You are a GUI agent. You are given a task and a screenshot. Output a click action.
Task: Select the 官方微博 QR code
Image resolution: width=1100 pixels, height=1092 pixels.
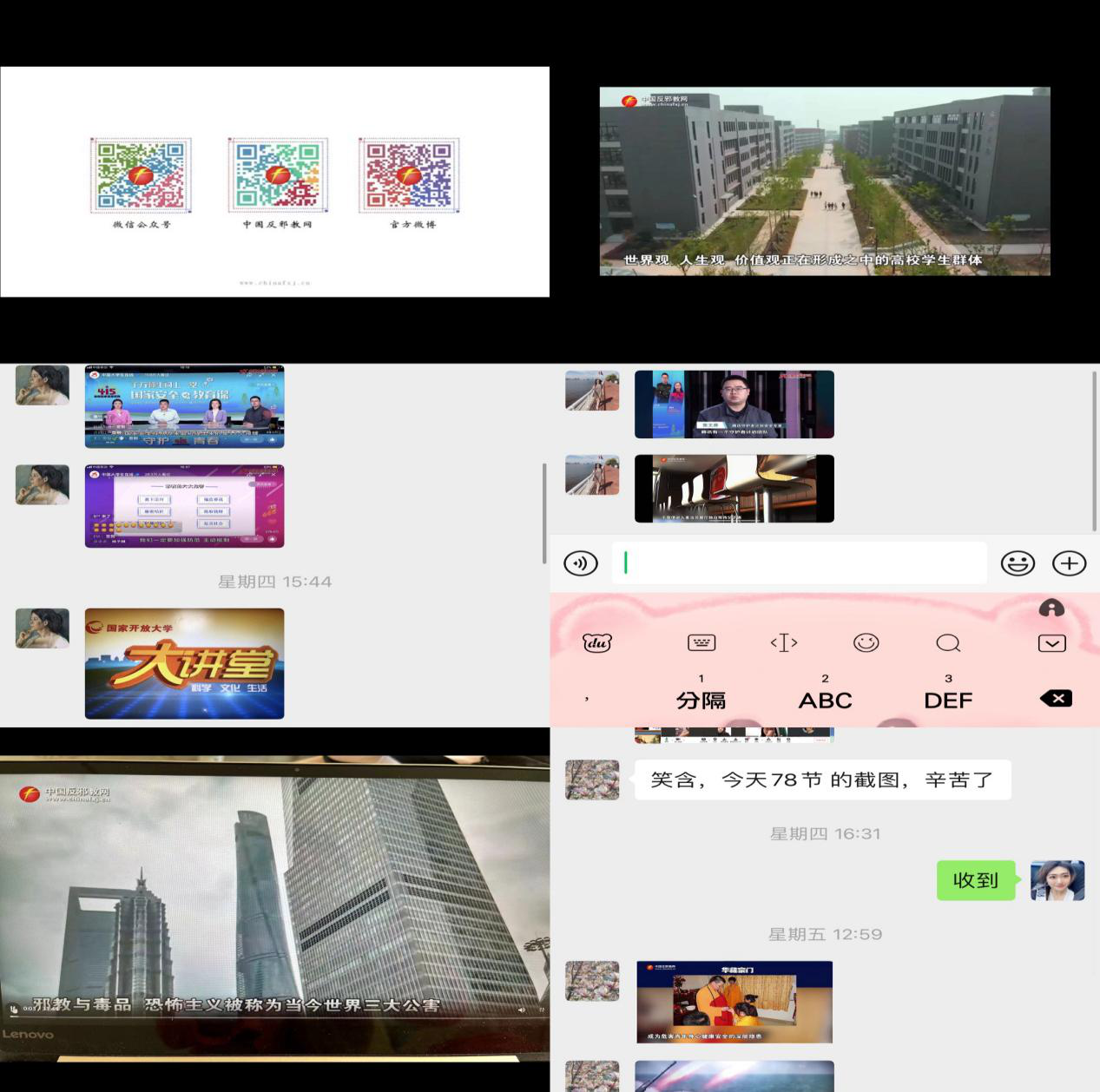(x=408, y=175)
